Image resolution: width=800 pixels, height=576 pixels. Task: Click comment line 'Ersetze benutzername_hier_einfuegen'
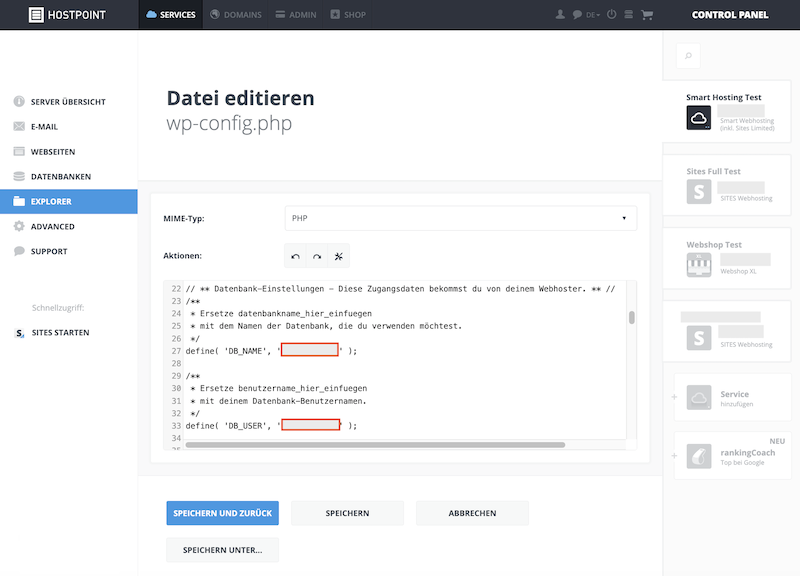pos(279,388)
